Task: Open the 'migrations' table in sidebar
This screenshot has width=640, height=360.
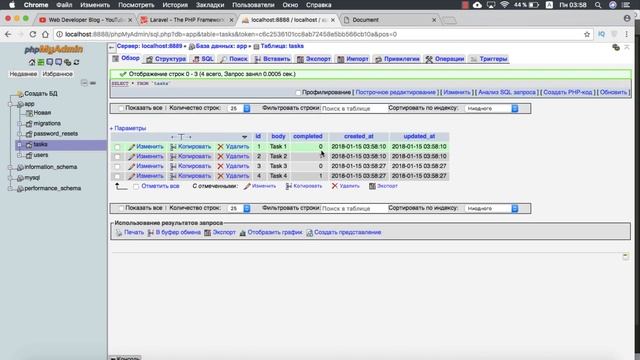Action: [x=47, y=123]
